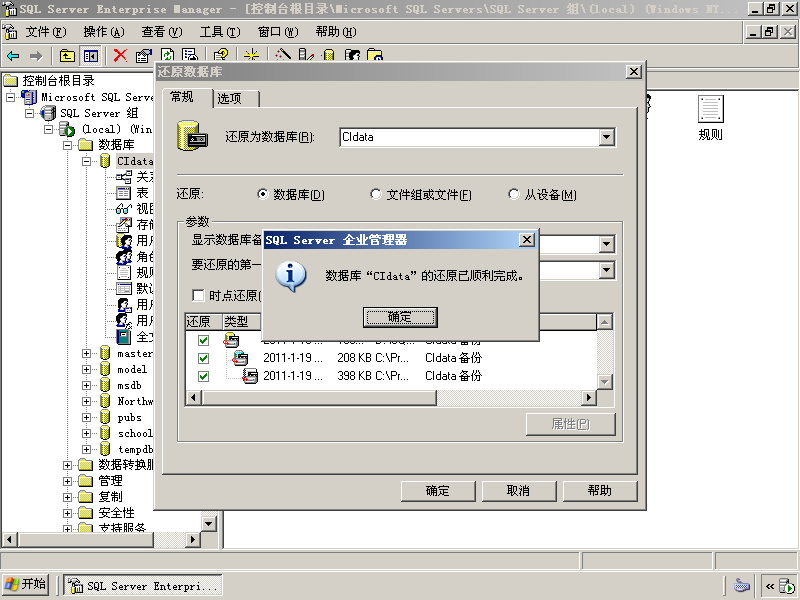The image size is (800, 600).
Task: Select the 从设备 radio button
Action: click(x=514, y=194)
